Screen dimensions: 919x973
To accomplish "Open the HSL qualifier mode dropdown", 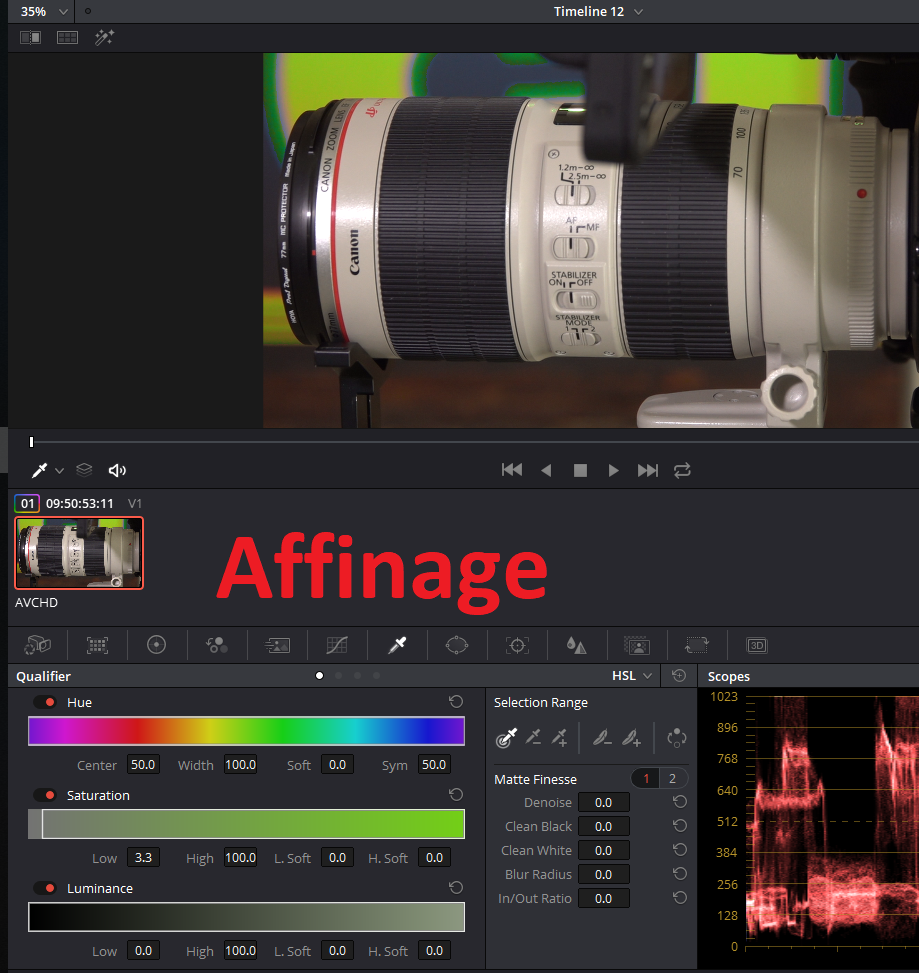I will 633,676.
